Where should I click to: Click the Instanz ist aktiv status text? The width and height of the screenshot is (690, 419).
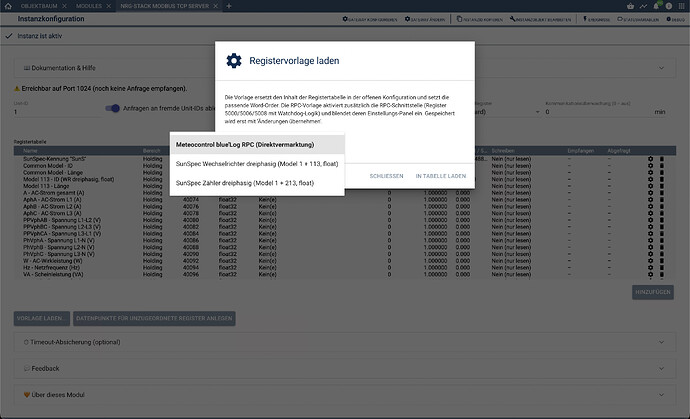pos(40,36)
